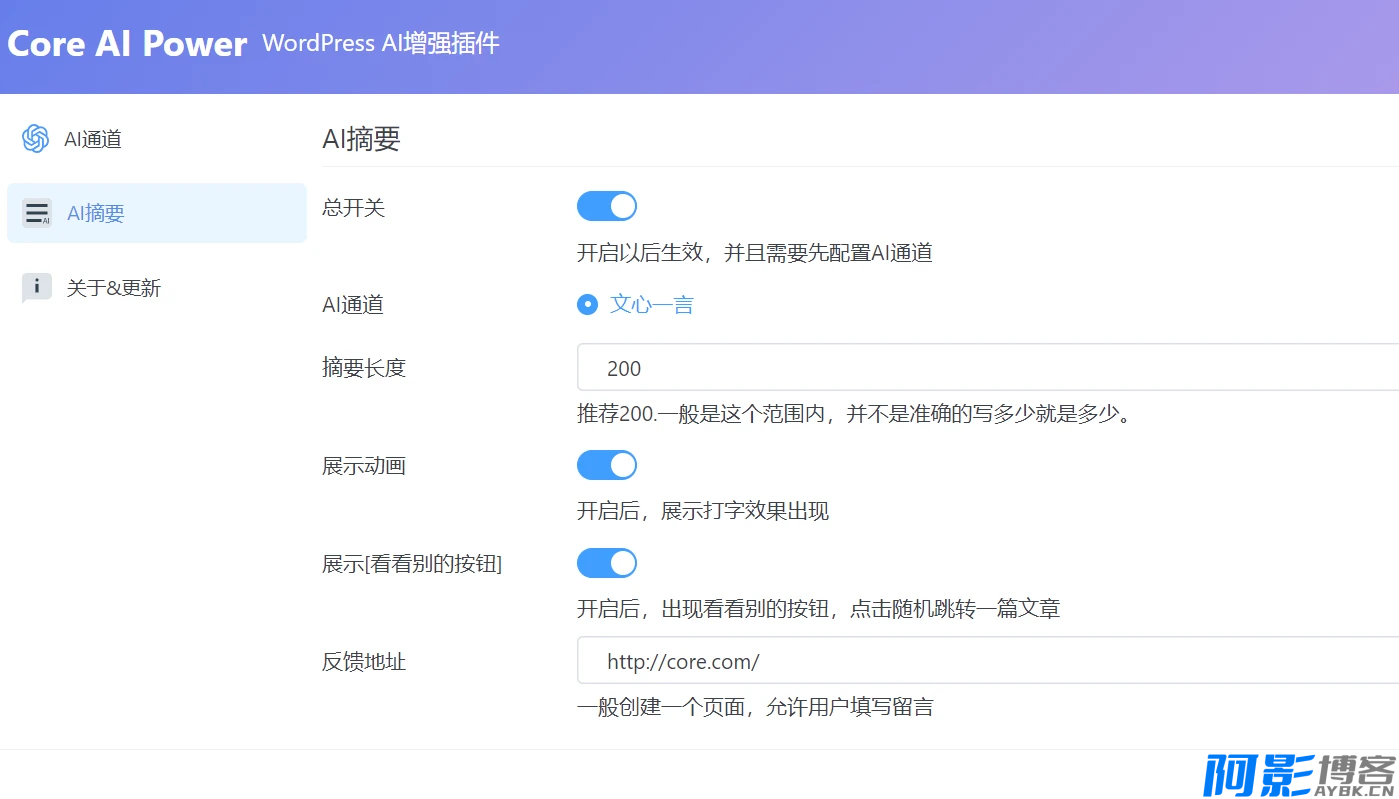Click the AI通道 OpenAI-style logo icon
Screen dimensions: 1399x799
36,139
